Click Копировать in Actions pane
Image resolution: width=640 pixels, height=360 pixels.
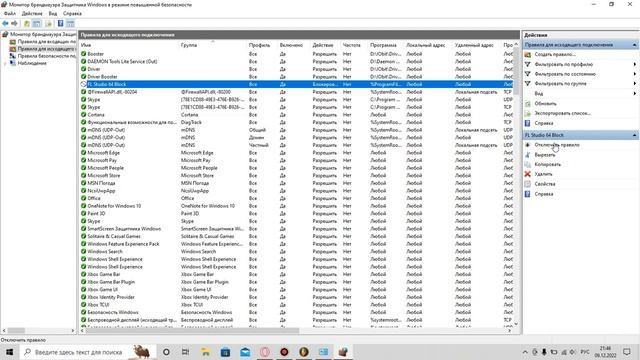pos(547,164)
